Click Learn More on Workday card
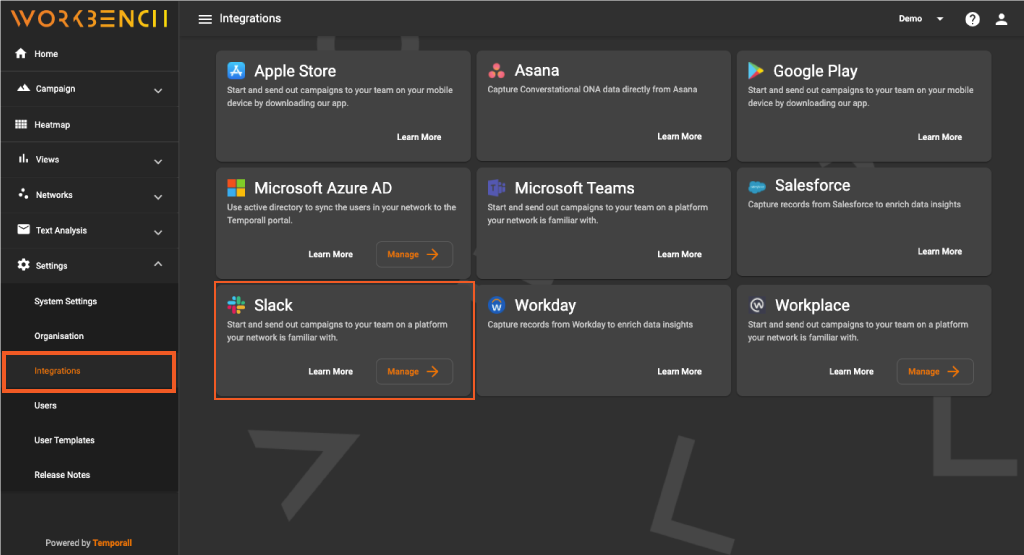Image resolution: width=1024 pixels, height=555 pixels. (x=679, y=372)
